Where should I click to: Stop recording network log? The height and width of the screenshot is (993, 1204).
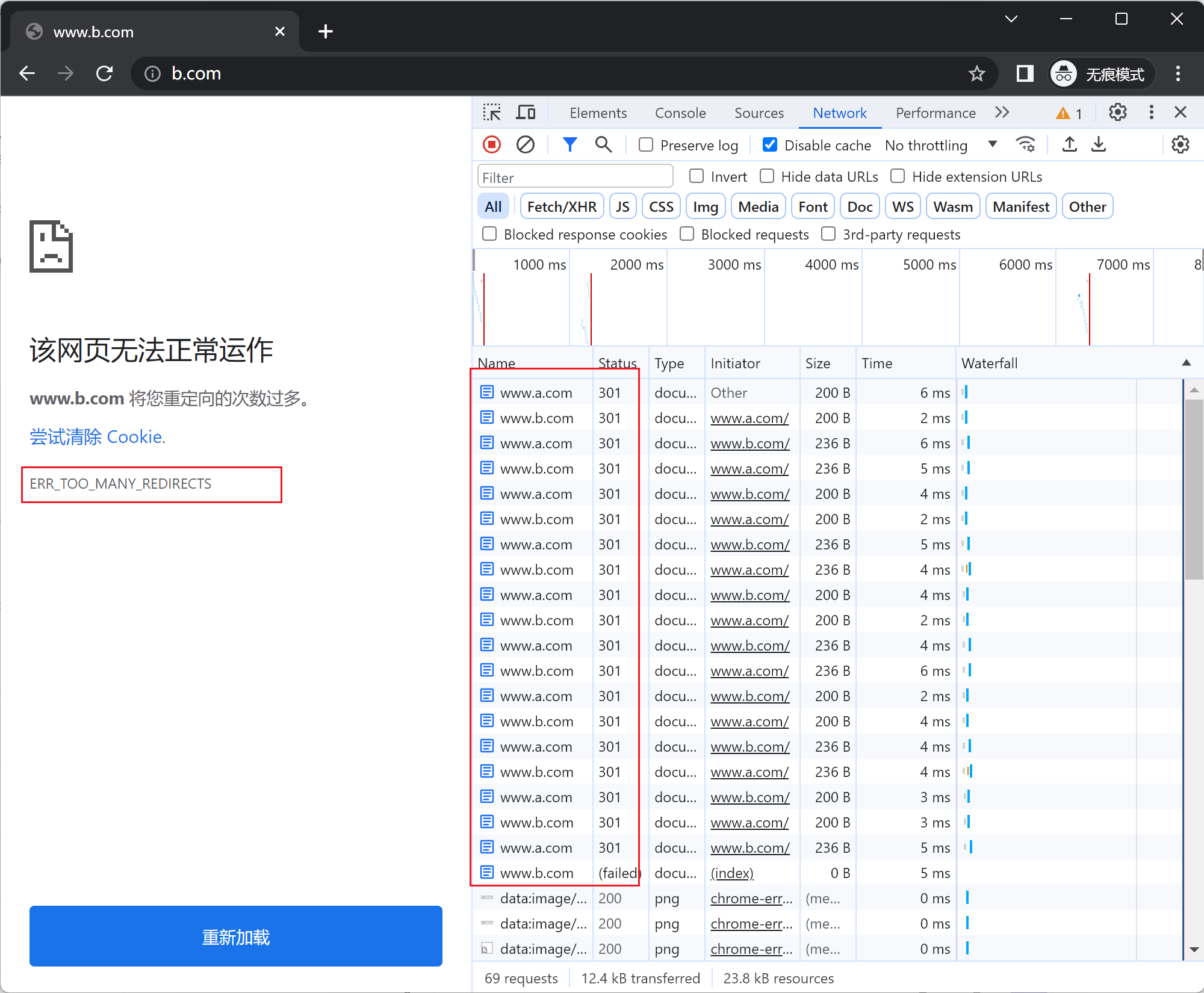pyautogui.click(x=492, y=144)
